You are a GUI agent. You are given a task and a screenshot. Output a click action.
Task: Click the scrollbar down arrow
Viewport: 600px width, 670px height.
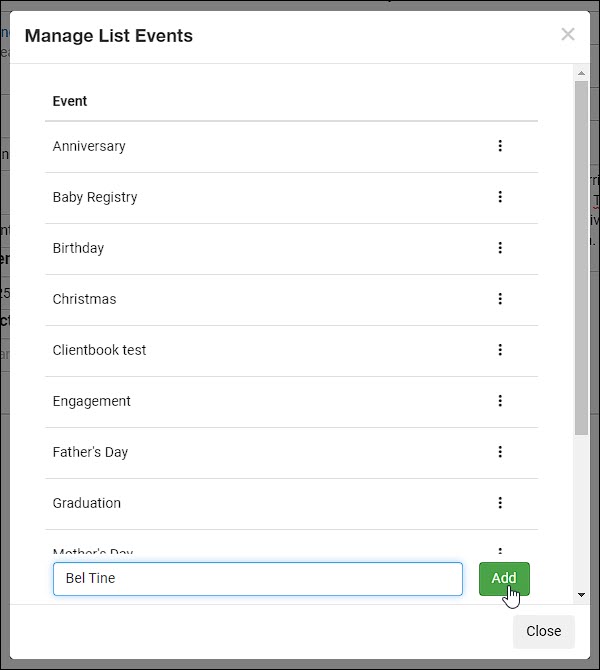point(581,594)
